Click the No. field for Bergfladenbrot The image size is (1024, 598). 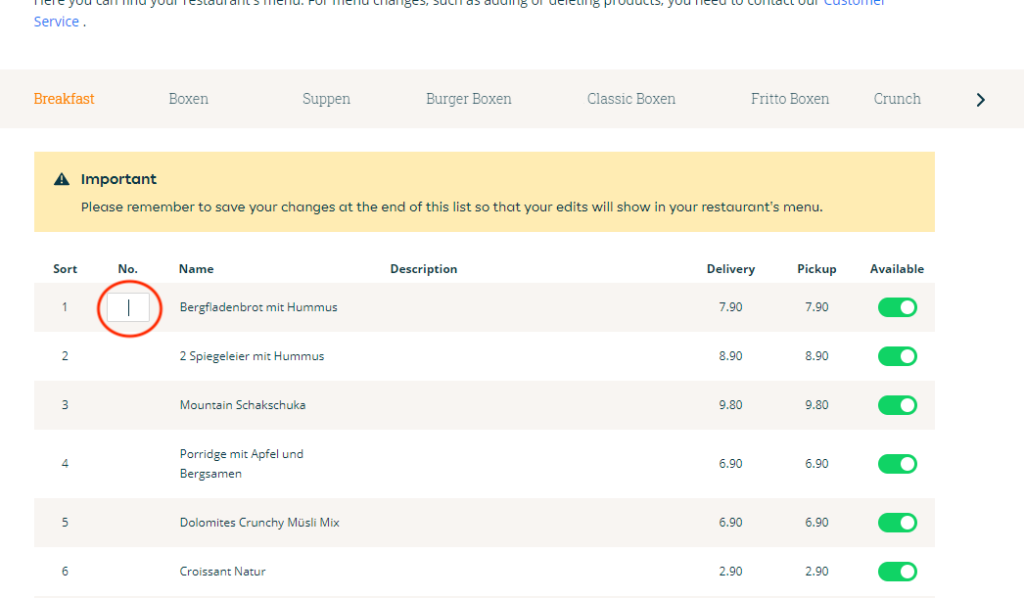tap(129, 307)
